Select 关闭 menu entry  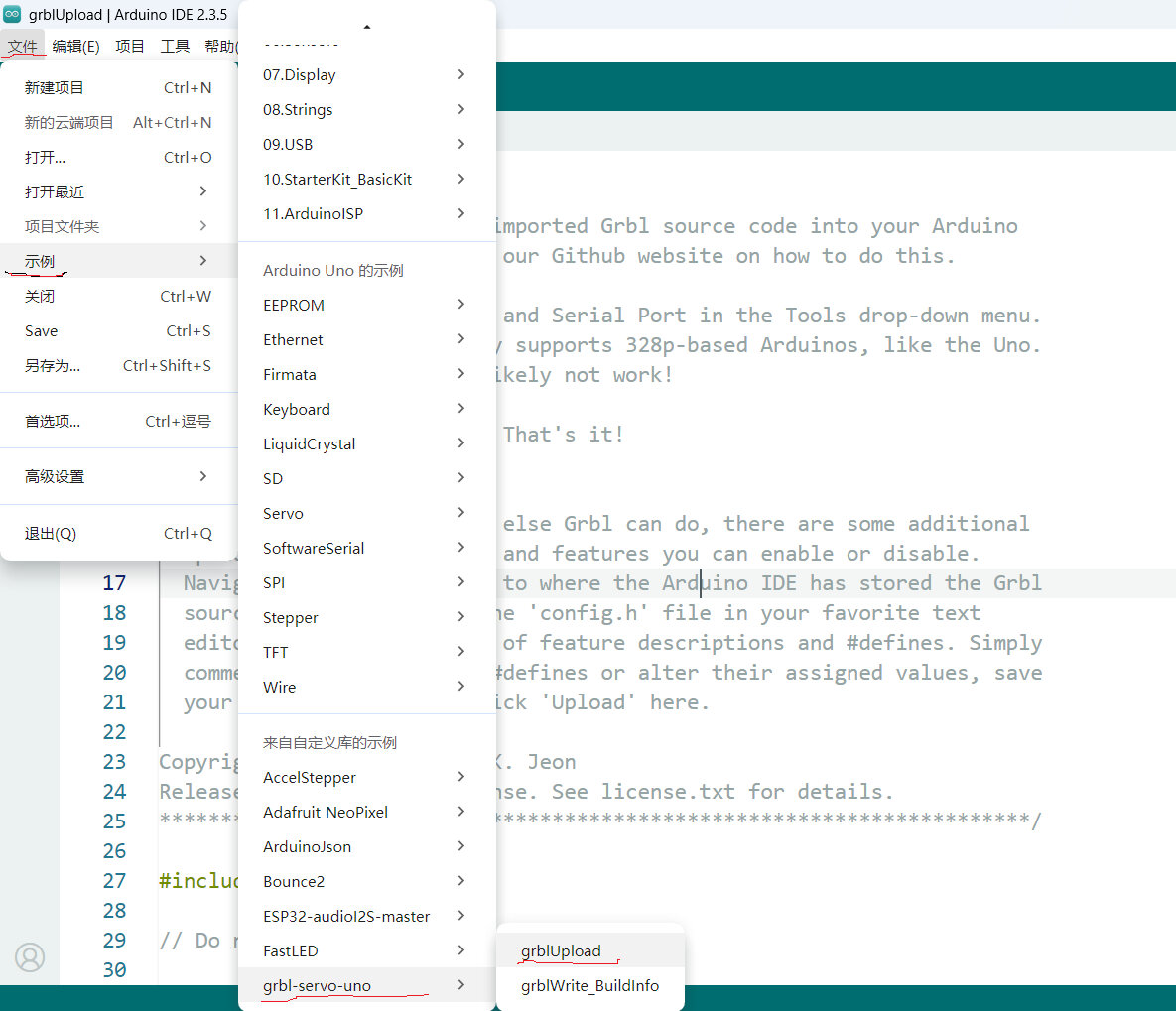point(118,297)
